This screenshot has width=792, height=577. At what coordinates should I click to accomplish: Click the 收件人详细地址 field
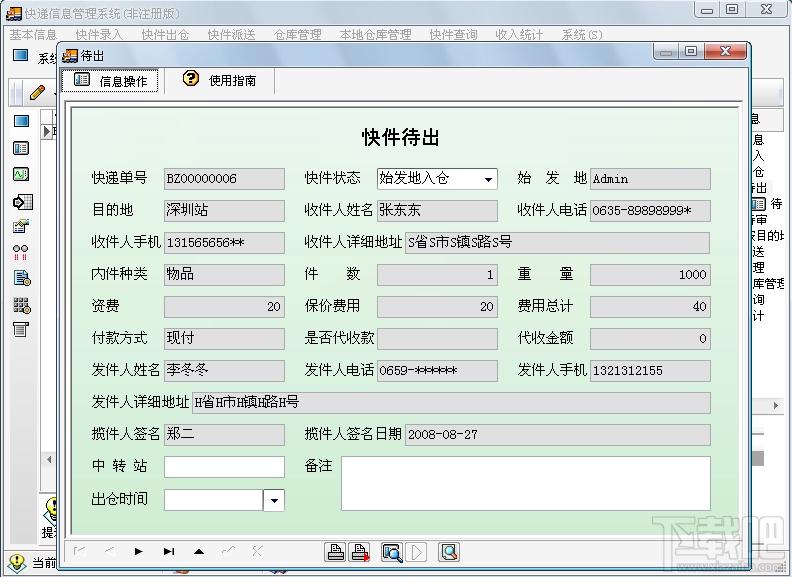coord(558,243)
